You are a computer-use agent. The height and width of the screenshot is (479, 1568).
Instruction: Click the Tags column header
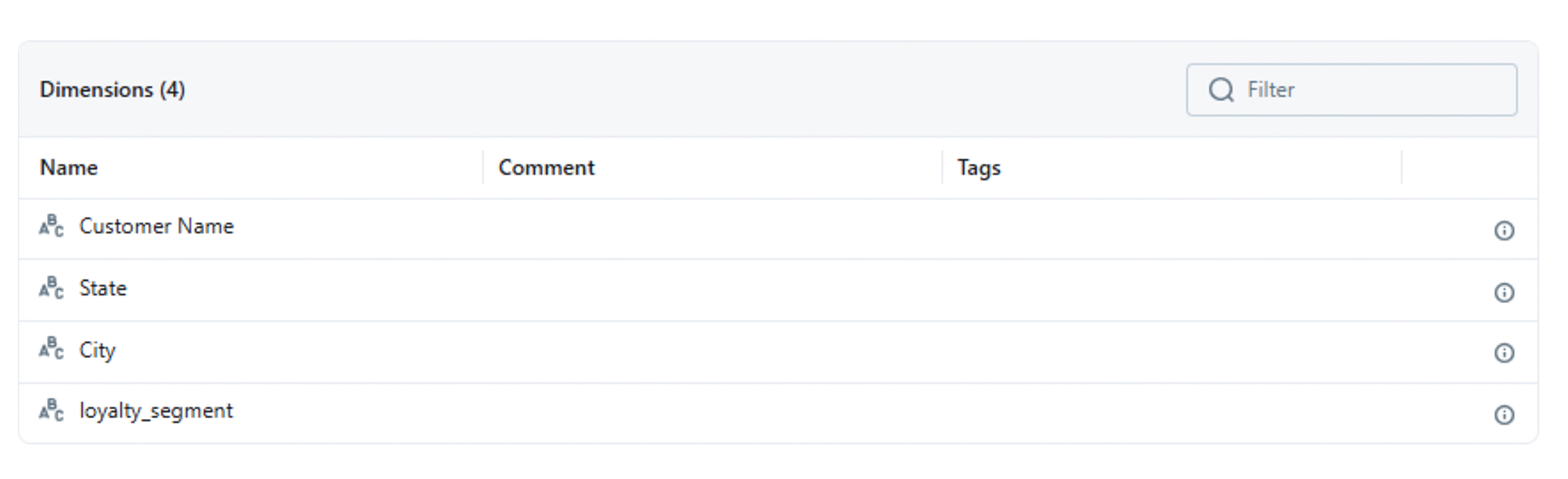coord(978,168)
